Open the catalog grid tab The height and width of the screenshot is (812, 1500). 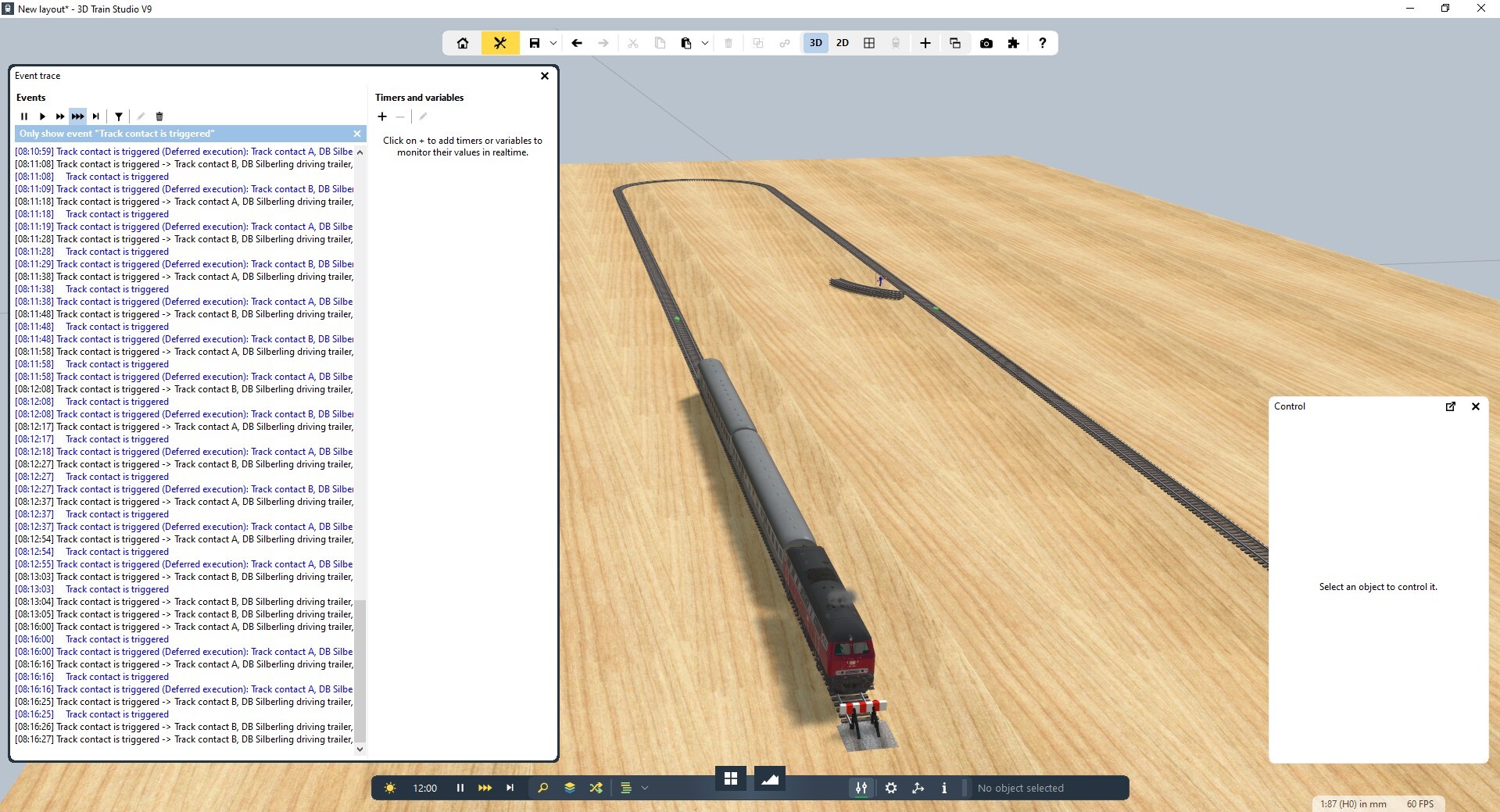point(731,778)
